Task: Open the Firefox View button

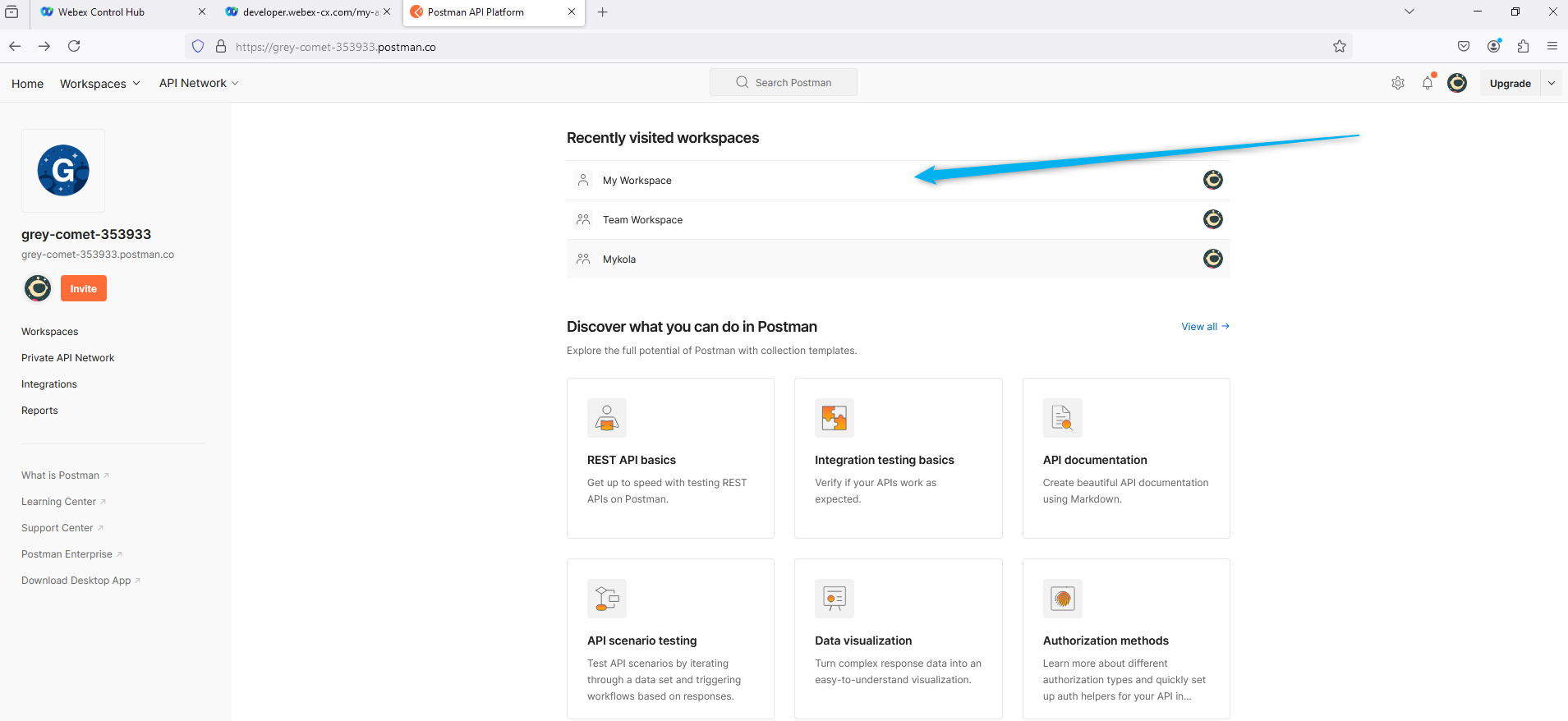Action: click(11, 11)
